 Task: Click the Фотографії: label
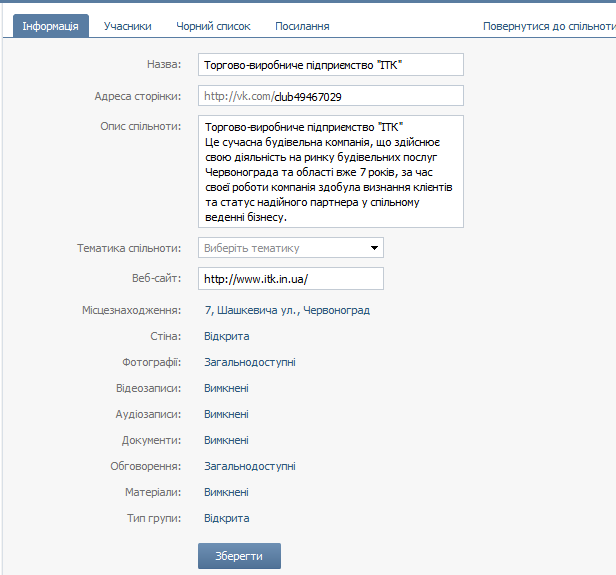coord(151,362)
